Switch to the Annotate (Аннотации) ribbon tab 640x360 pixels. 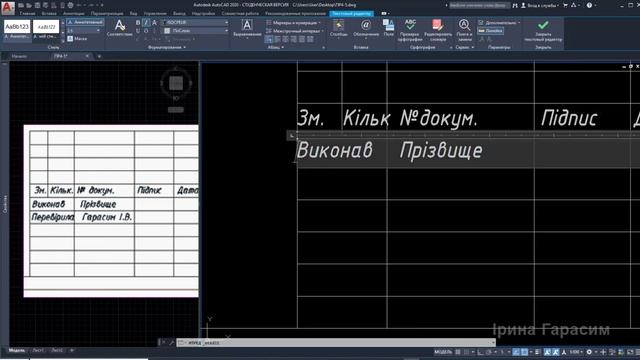(73, 13)
